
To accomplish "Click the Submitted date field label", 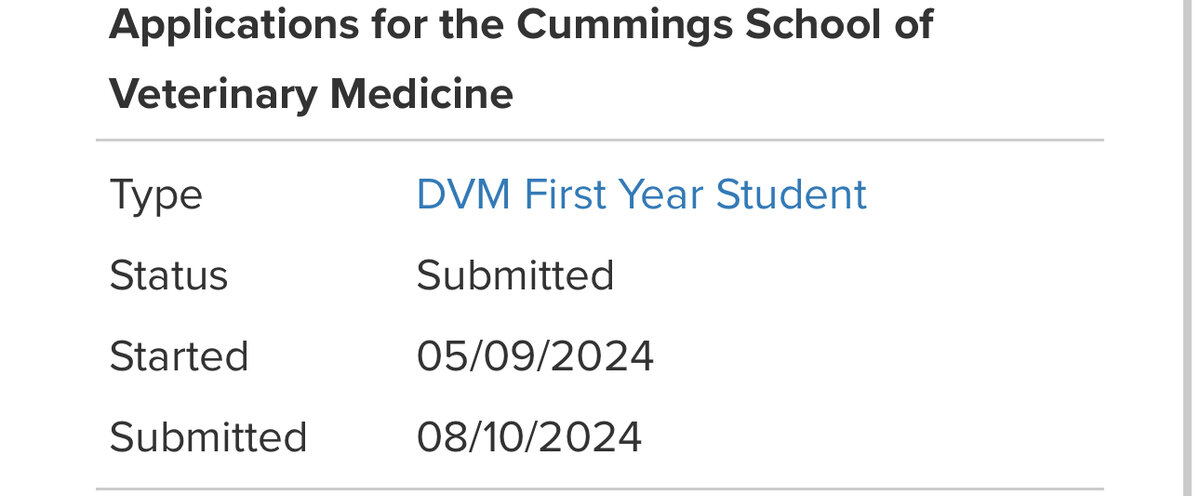I will (208, 437).
